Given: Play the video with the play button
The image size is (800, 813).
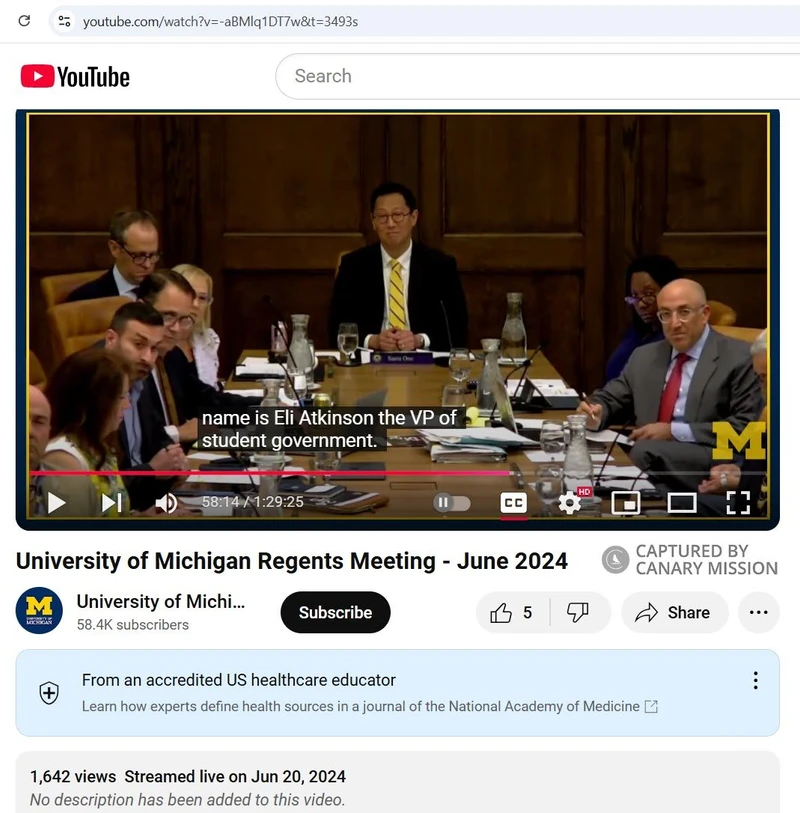Looking at the screenshot, I should click(x=57, y=502).
